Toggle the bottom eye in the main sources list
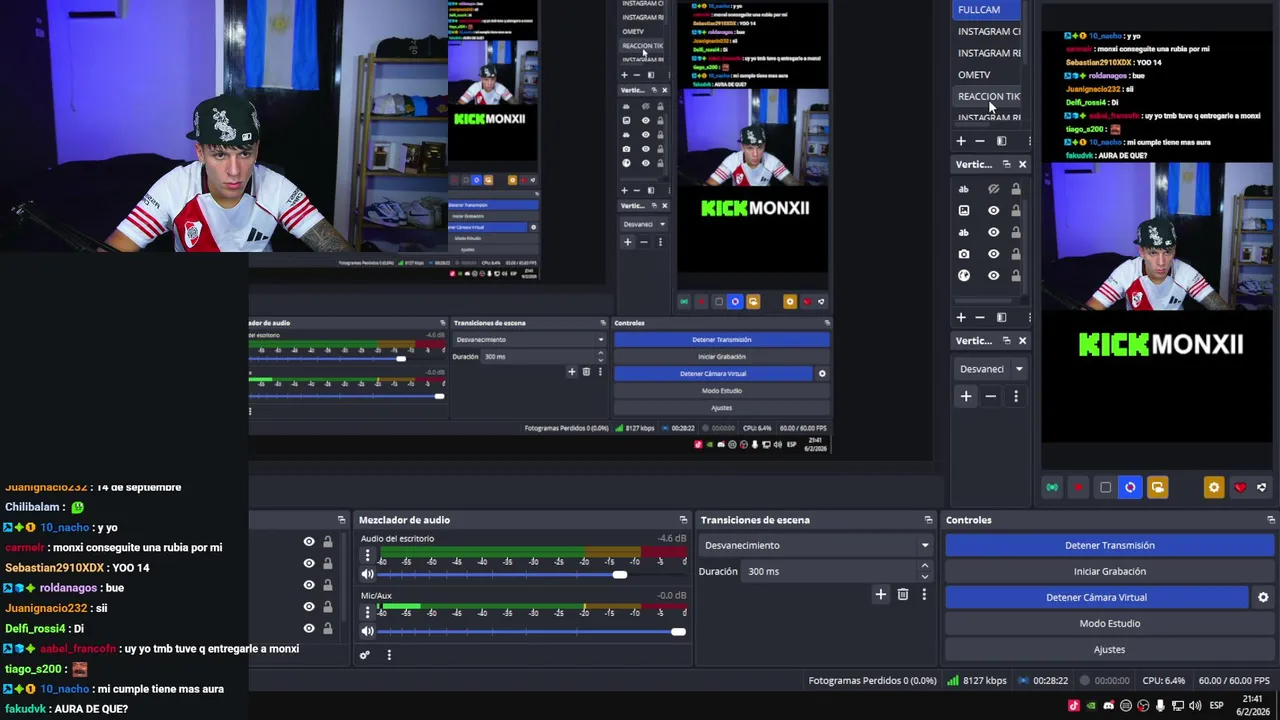The height and width of the screenshot is (720, 1280). [x=309, y=628]
